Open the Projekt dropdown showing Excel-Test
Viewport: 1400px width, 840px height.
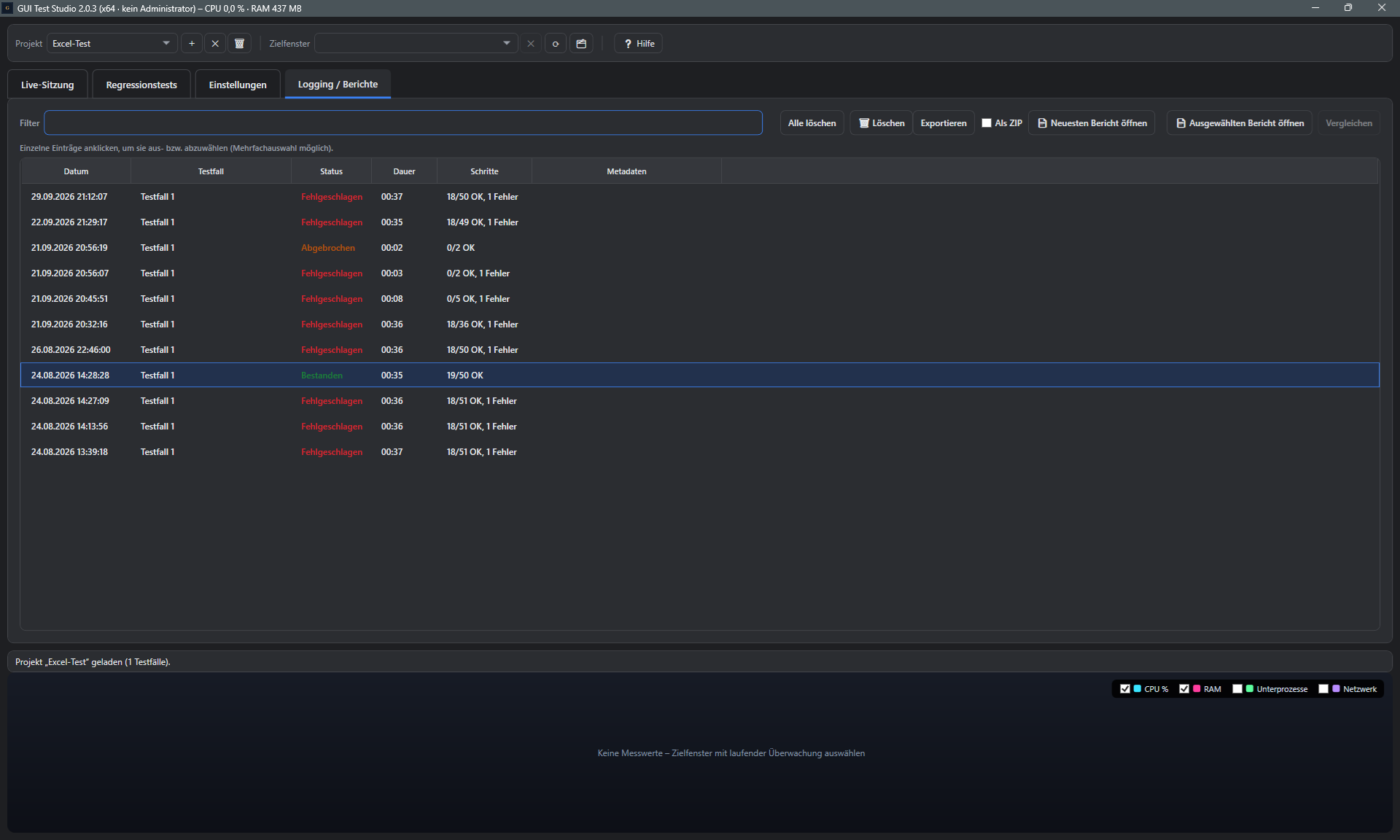coord(112,44)
